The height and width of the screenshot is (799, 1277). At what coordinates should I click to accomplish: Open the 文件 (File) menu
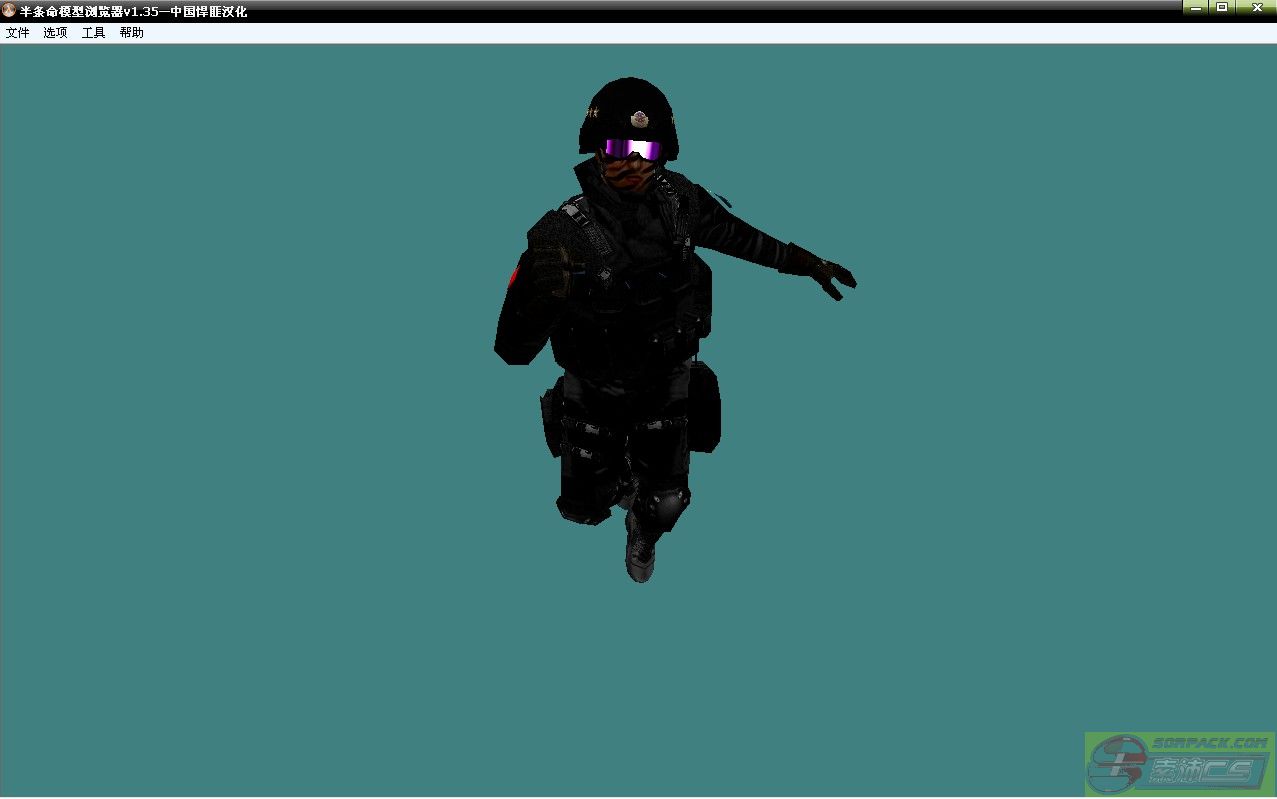pyautogui.click(x=17, y=33)
